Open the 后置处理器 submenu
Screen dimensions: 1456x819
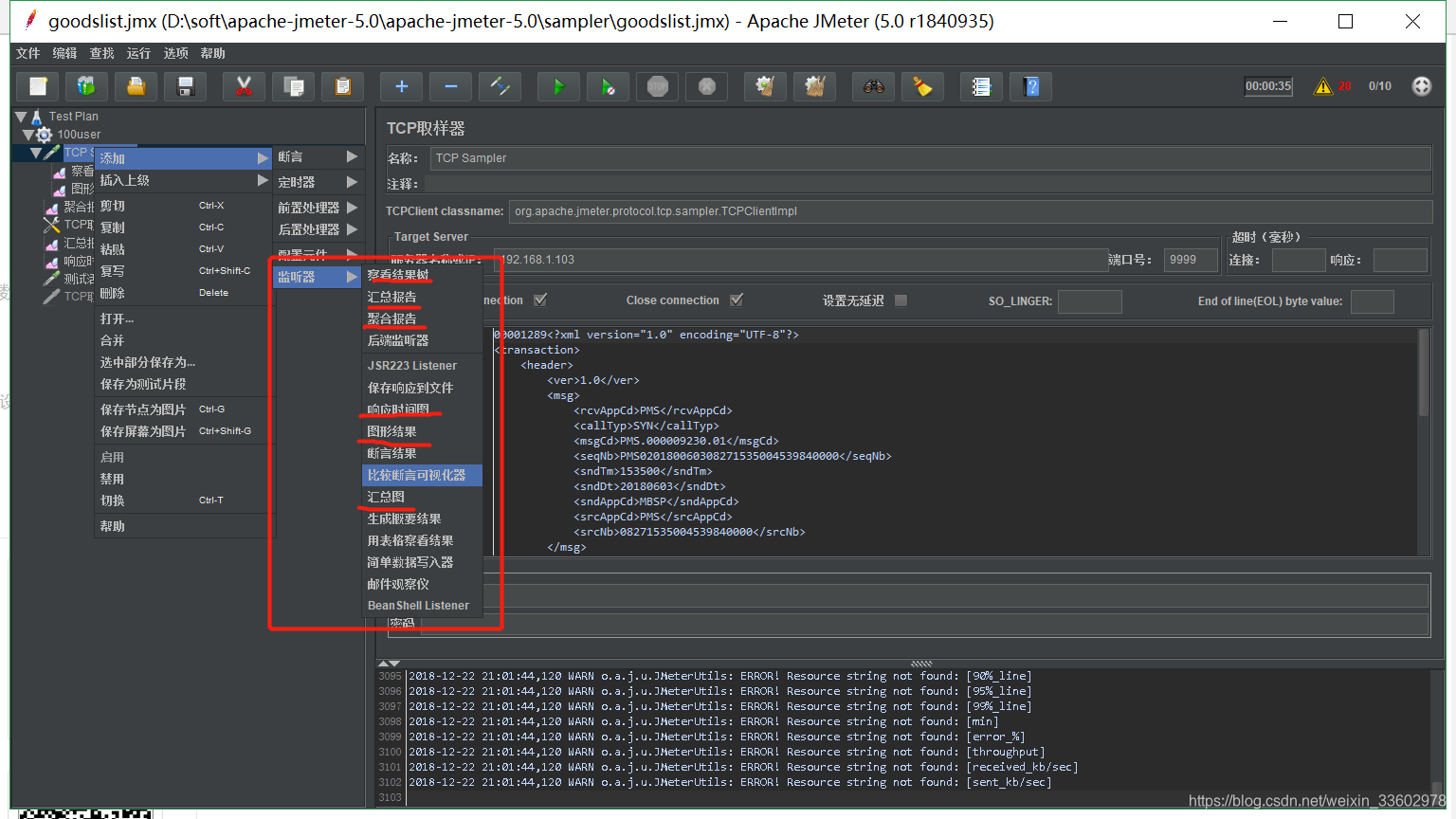[318, 229]
